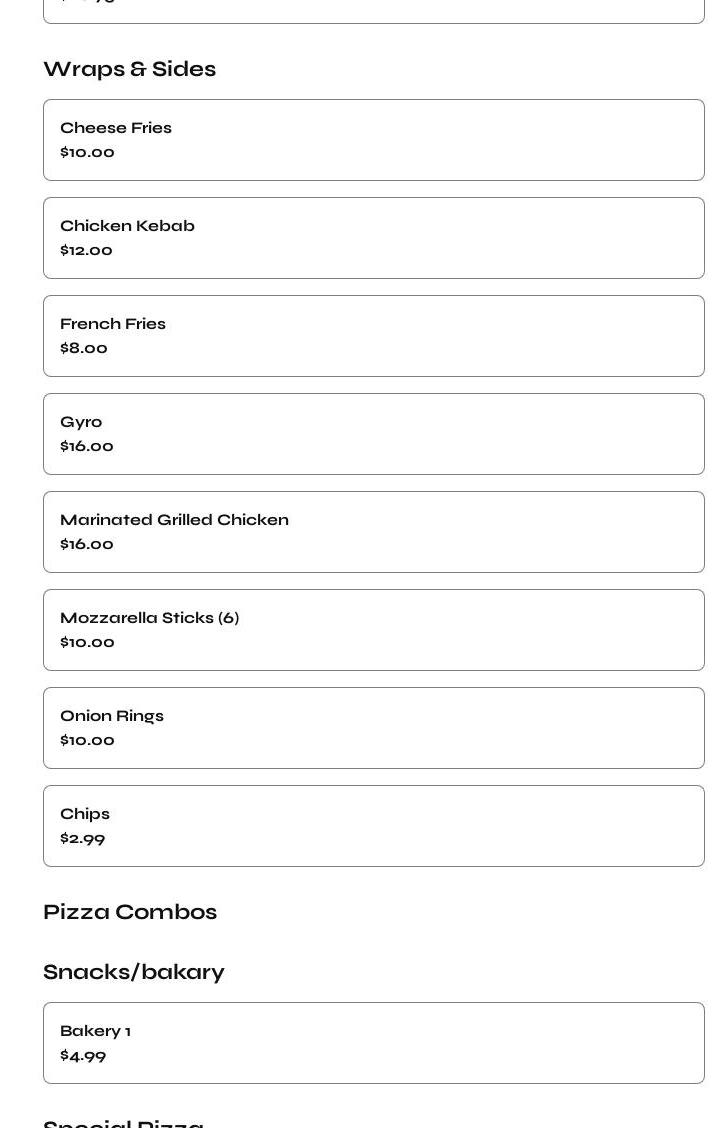Image resolution: width=728 pixels, height=1128 pixels.
Task: Open the Chicken Kebab item card
Action: 373,238
